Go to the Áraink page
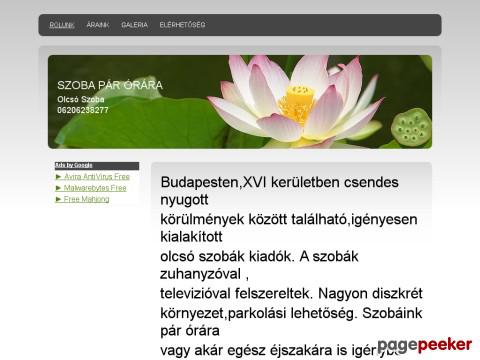Image resolution: width=480 pixels, height=360 pixels. tap(98, 25)
